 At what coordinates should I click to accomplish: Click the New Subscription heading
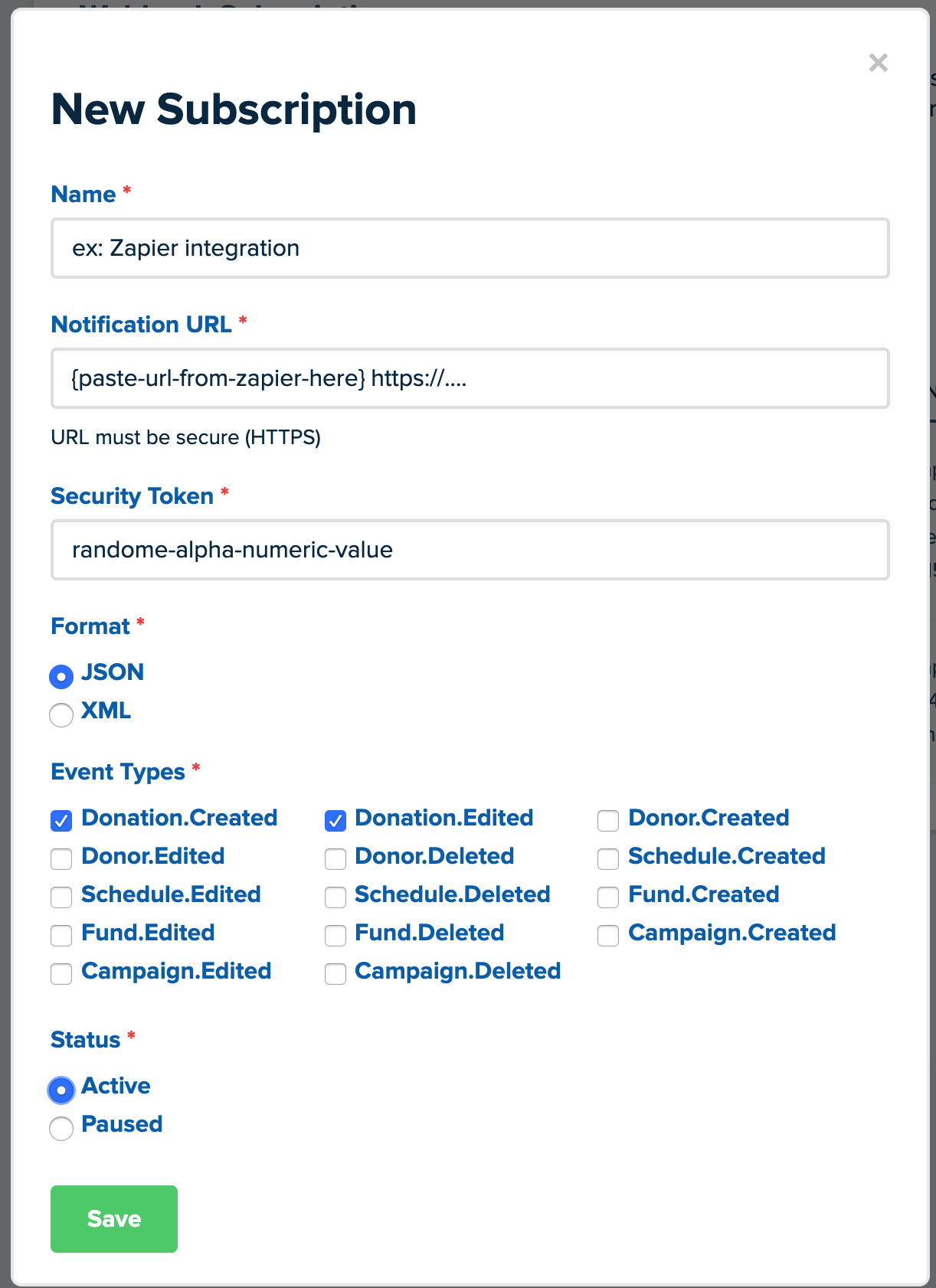coord(234,110)
